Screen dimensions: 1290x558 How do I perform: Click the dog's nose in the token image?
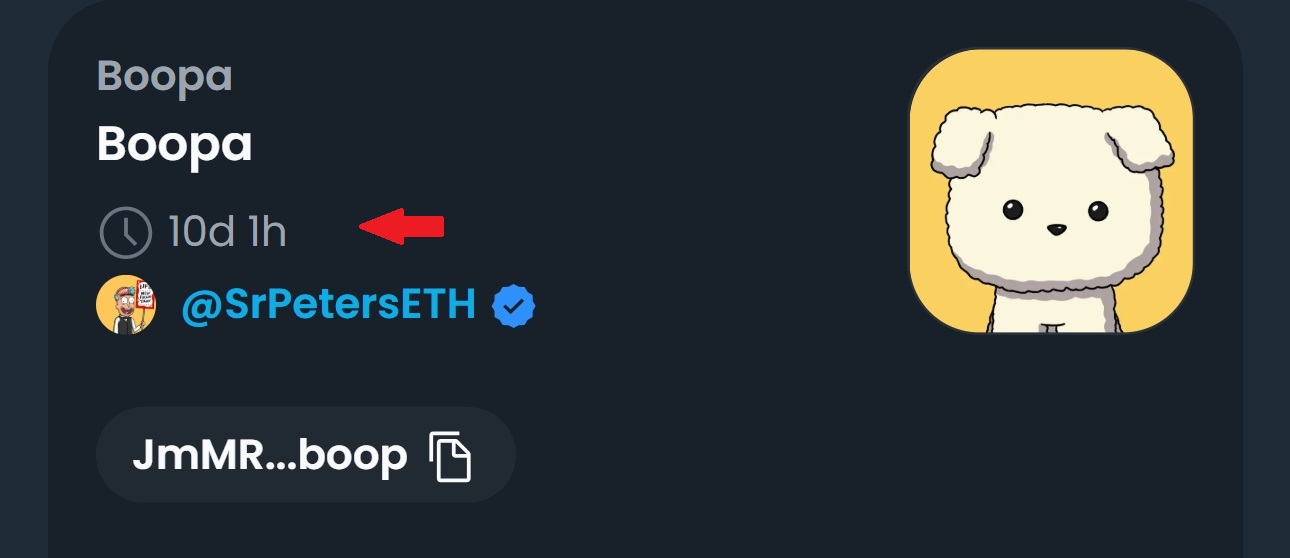tap(1056, 229)
